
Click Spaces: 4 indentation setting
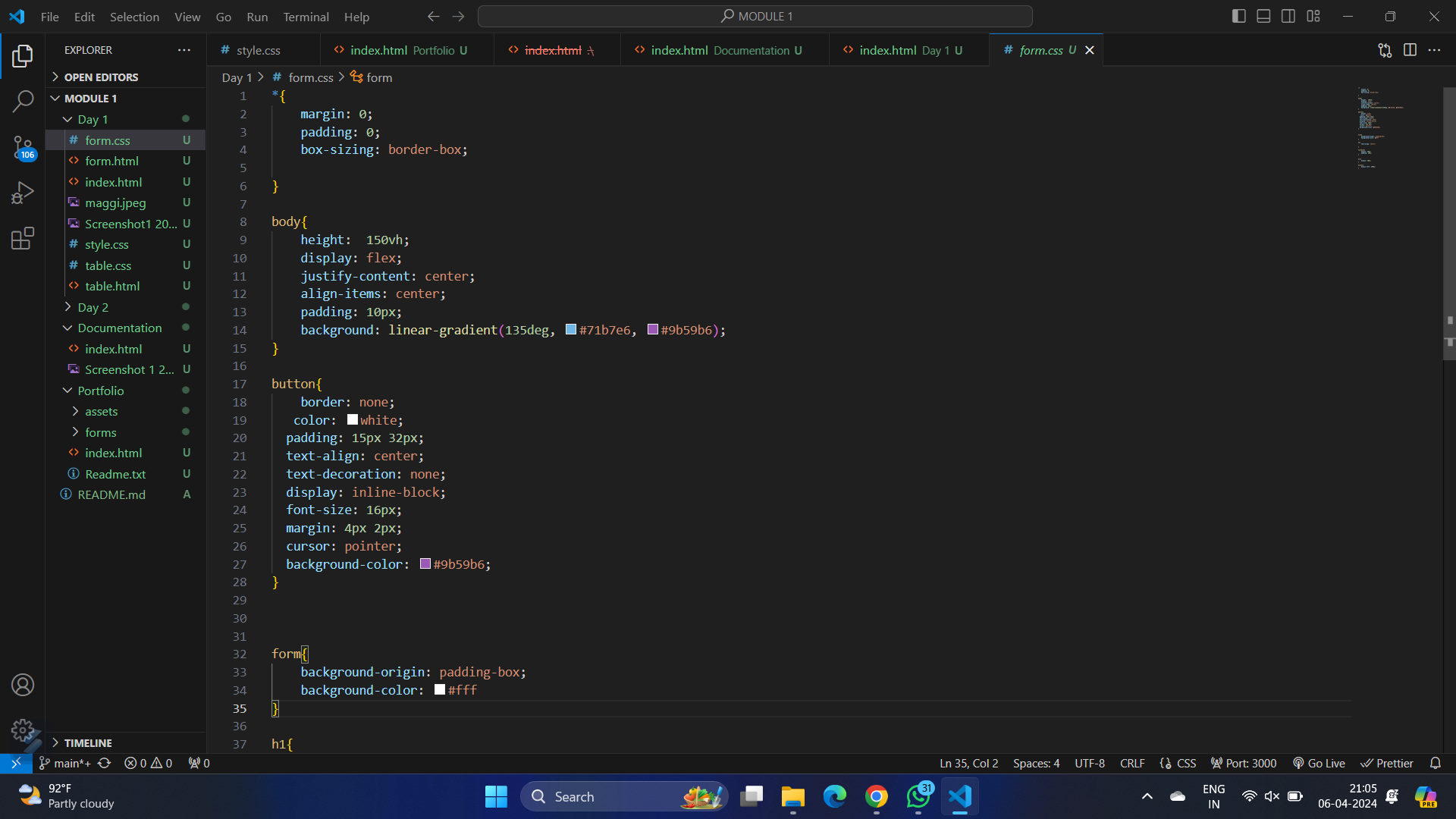[x=1036, y=763]
